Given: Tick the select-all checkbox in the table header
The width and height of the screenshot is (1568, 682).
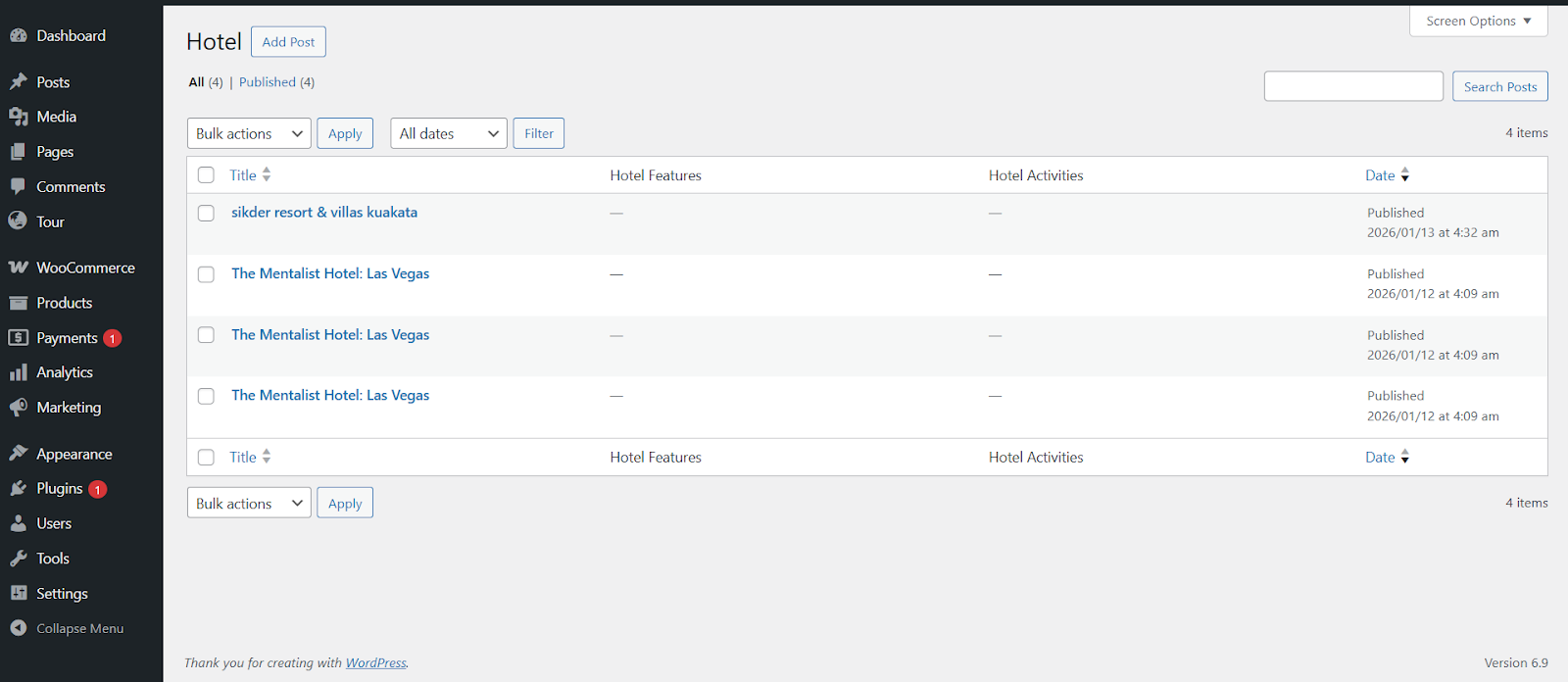Looking at the screenshot, I should tap(206, 175).
